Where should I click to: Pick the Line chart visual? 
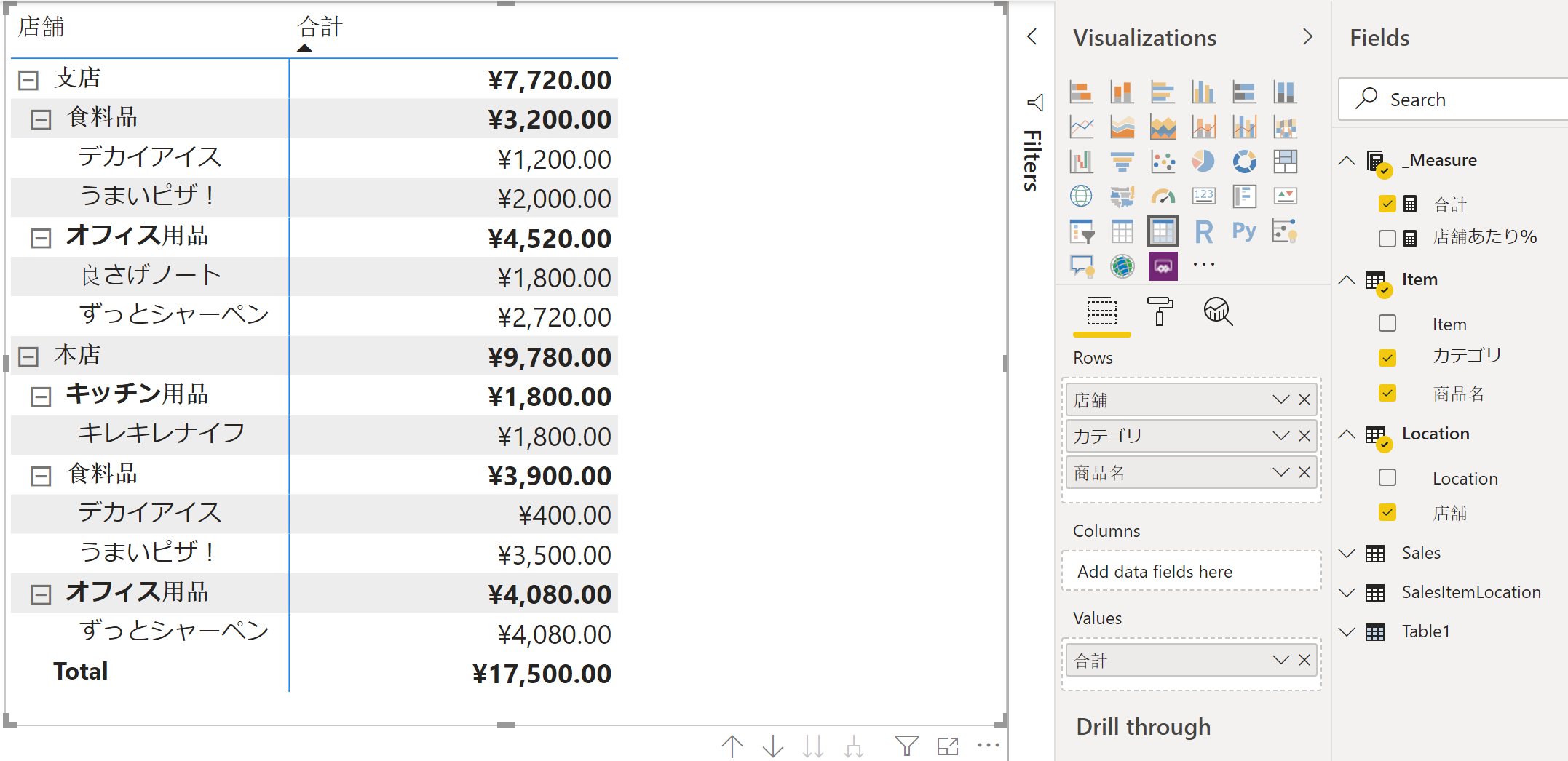[x=1081, y=127]
